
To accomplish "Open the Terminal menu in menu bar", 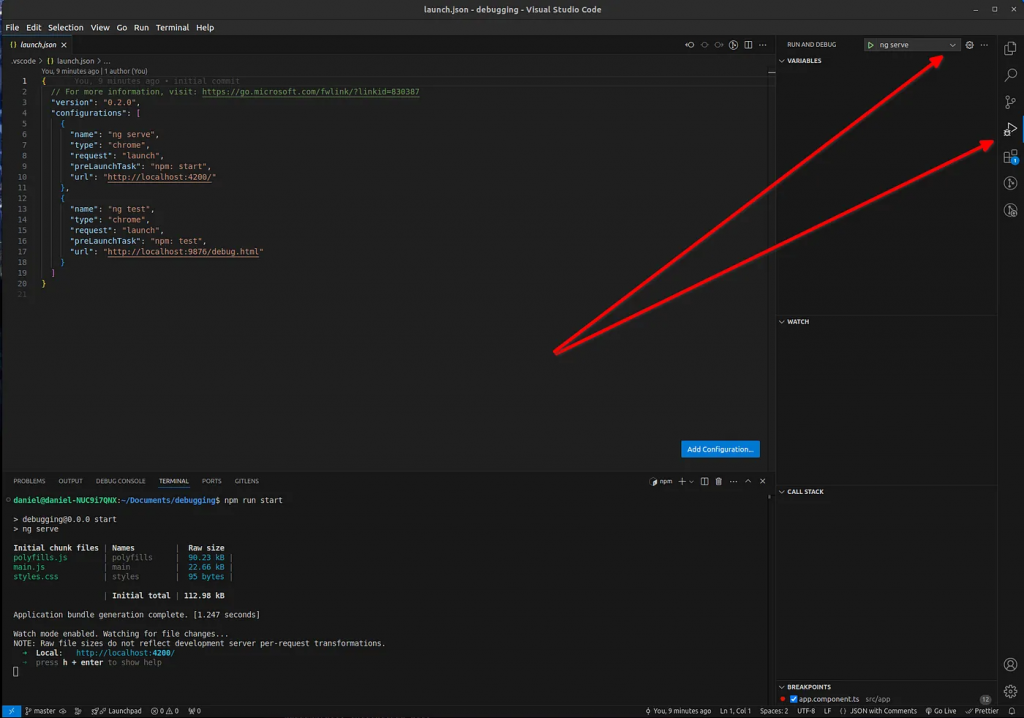I will (172, 28).
